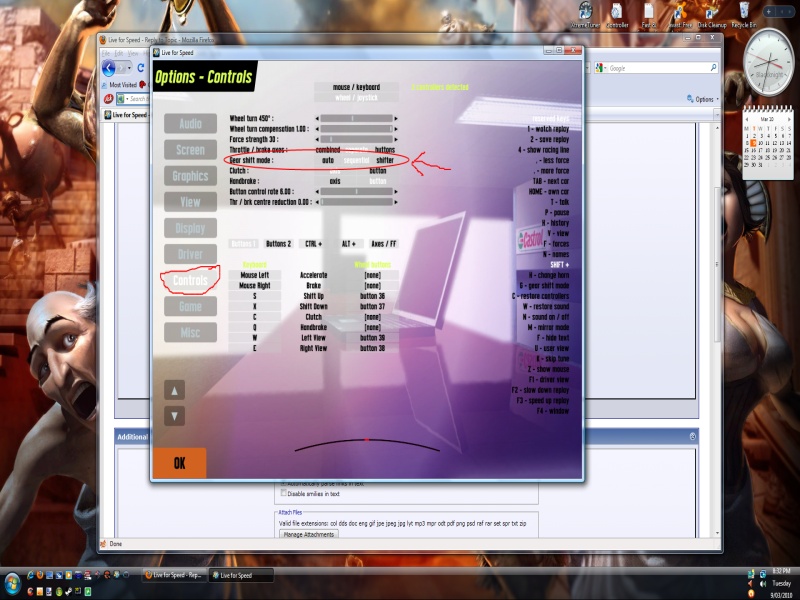
Task: Click the Force strength 30 slider
Action: click(x=356, y=139)
